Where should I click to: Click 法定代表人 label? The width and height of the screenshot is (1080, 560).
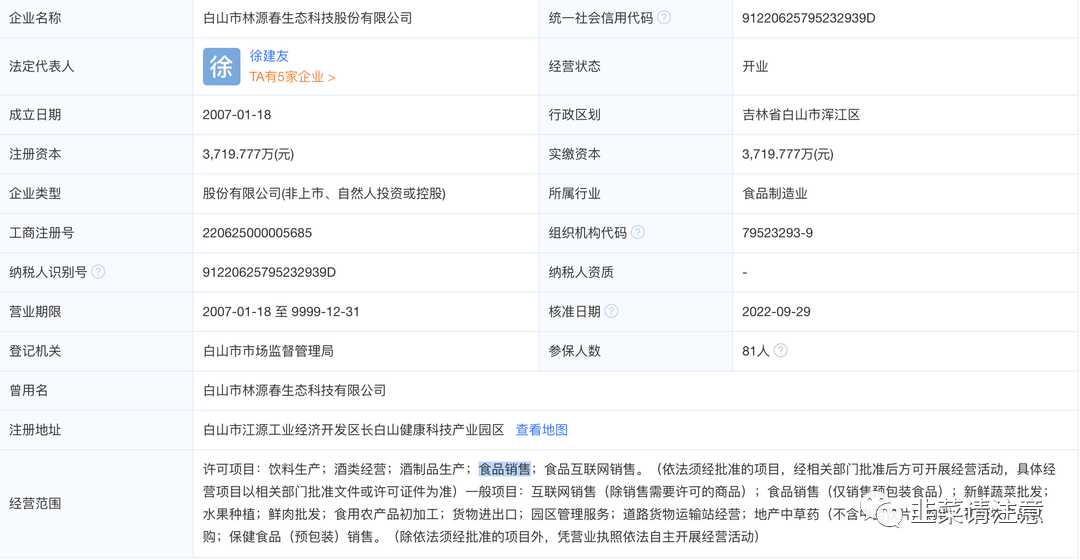point(41,67)
